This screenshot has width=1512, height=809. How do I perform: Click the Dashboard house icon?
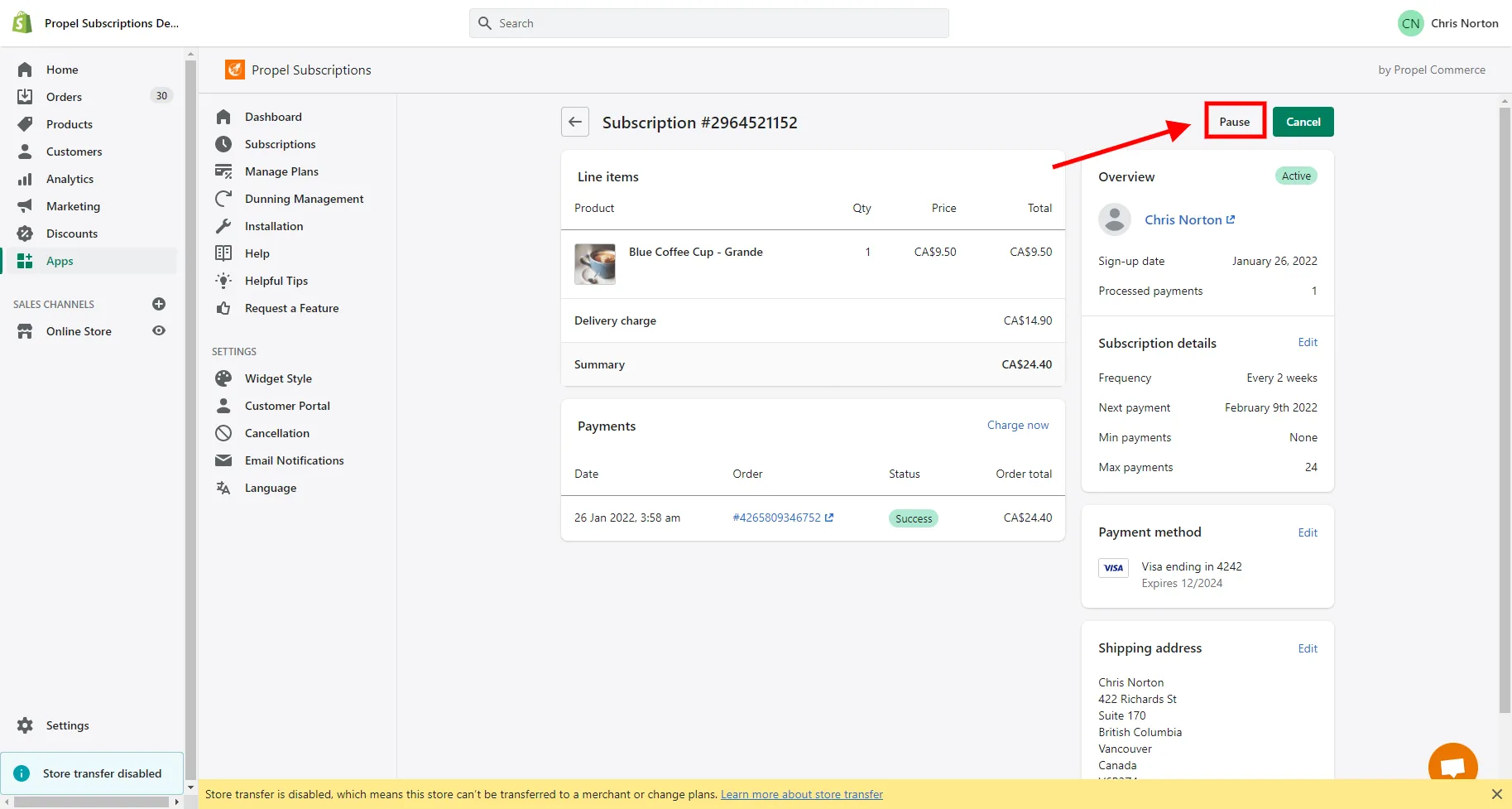point(223,117)
